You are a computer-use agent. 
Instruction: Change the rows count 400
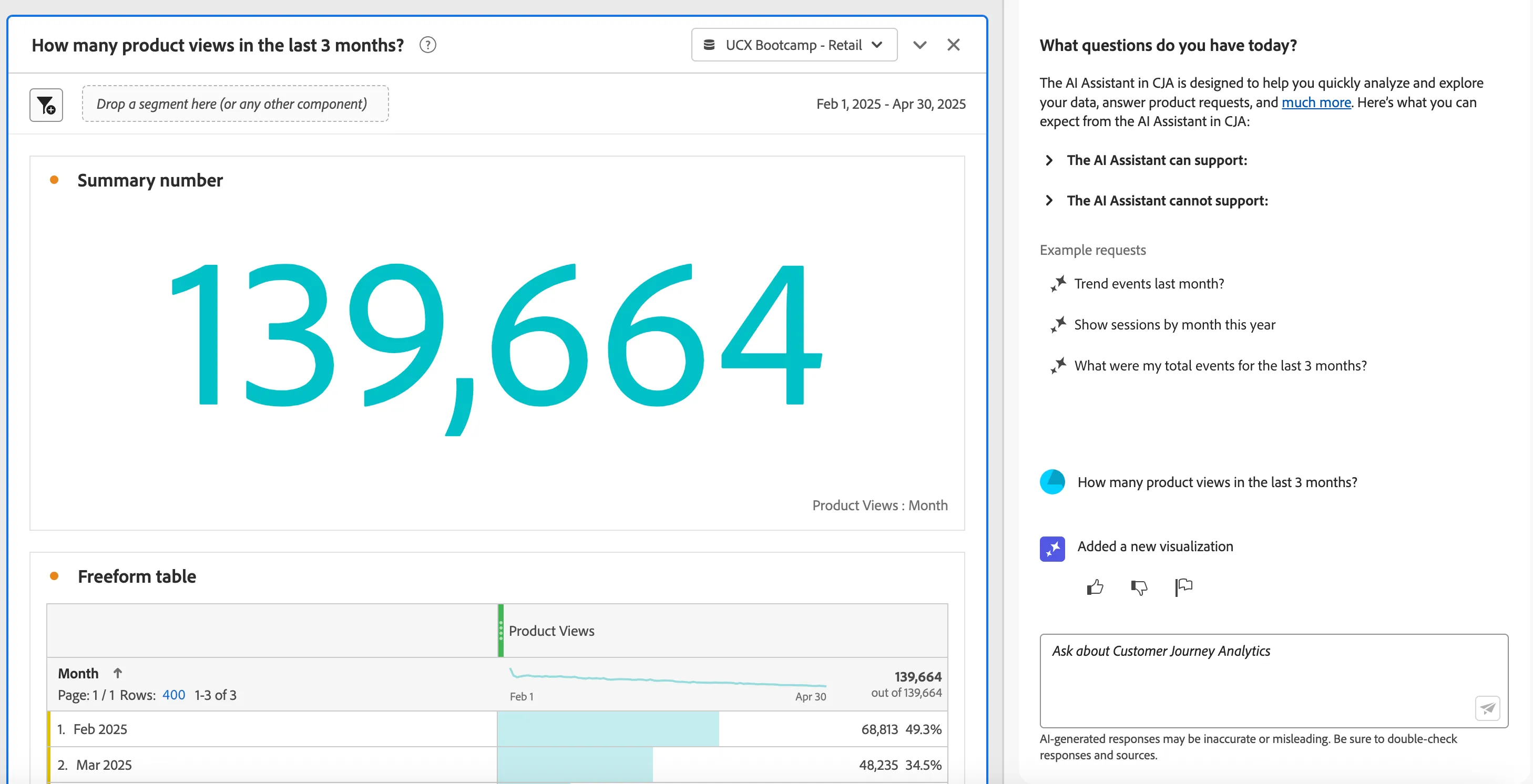tap(174, 695)
